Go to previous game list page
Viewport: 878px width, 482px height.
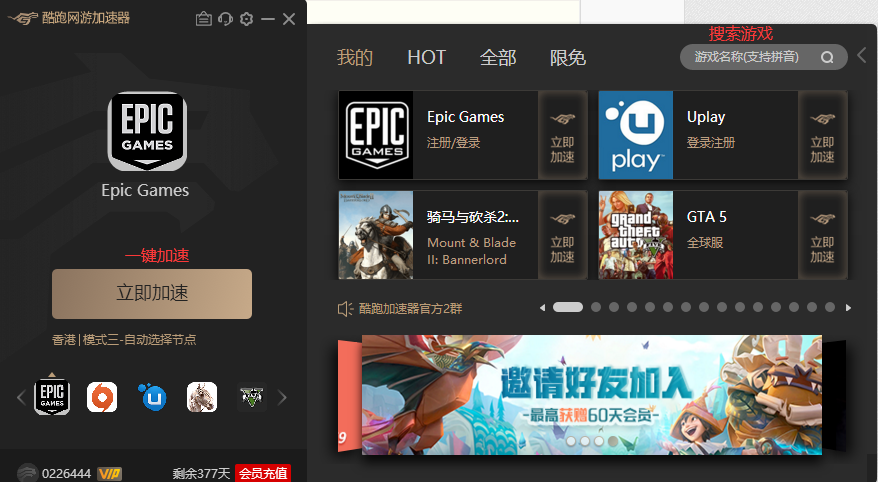542,307
